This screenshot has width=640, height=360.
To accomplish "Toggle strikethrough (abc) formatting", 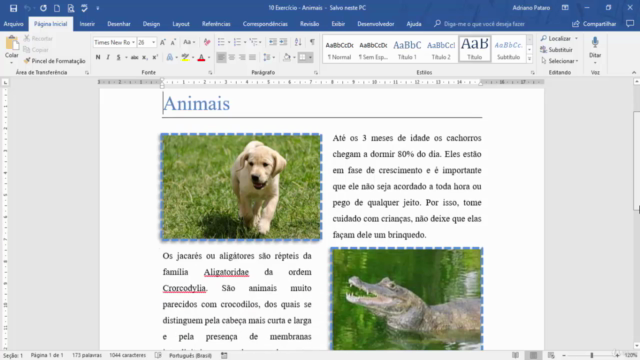I will [x=134, y=58].
